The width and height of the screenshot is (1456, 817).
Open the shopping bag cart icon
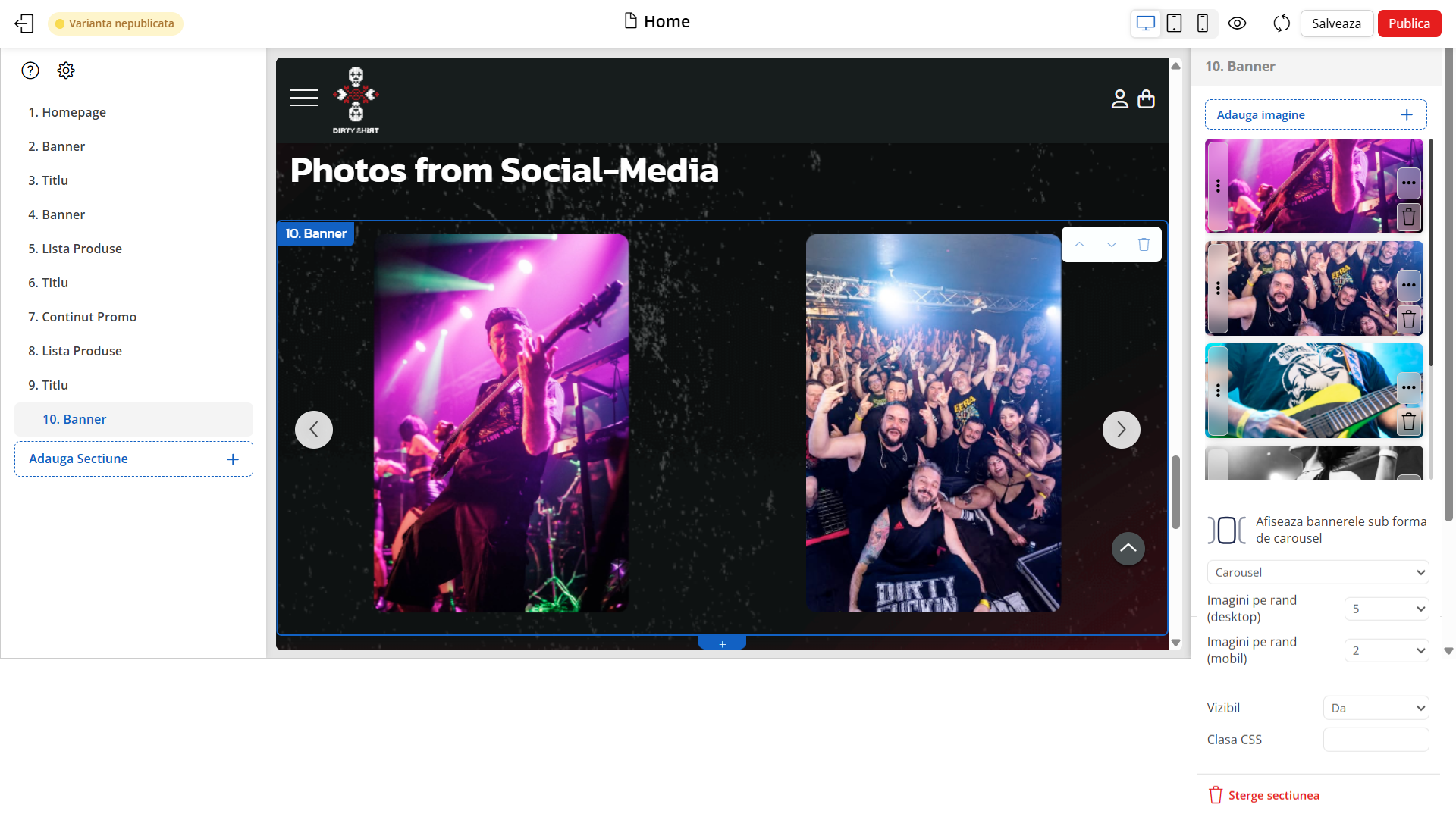pos(1146,99)
